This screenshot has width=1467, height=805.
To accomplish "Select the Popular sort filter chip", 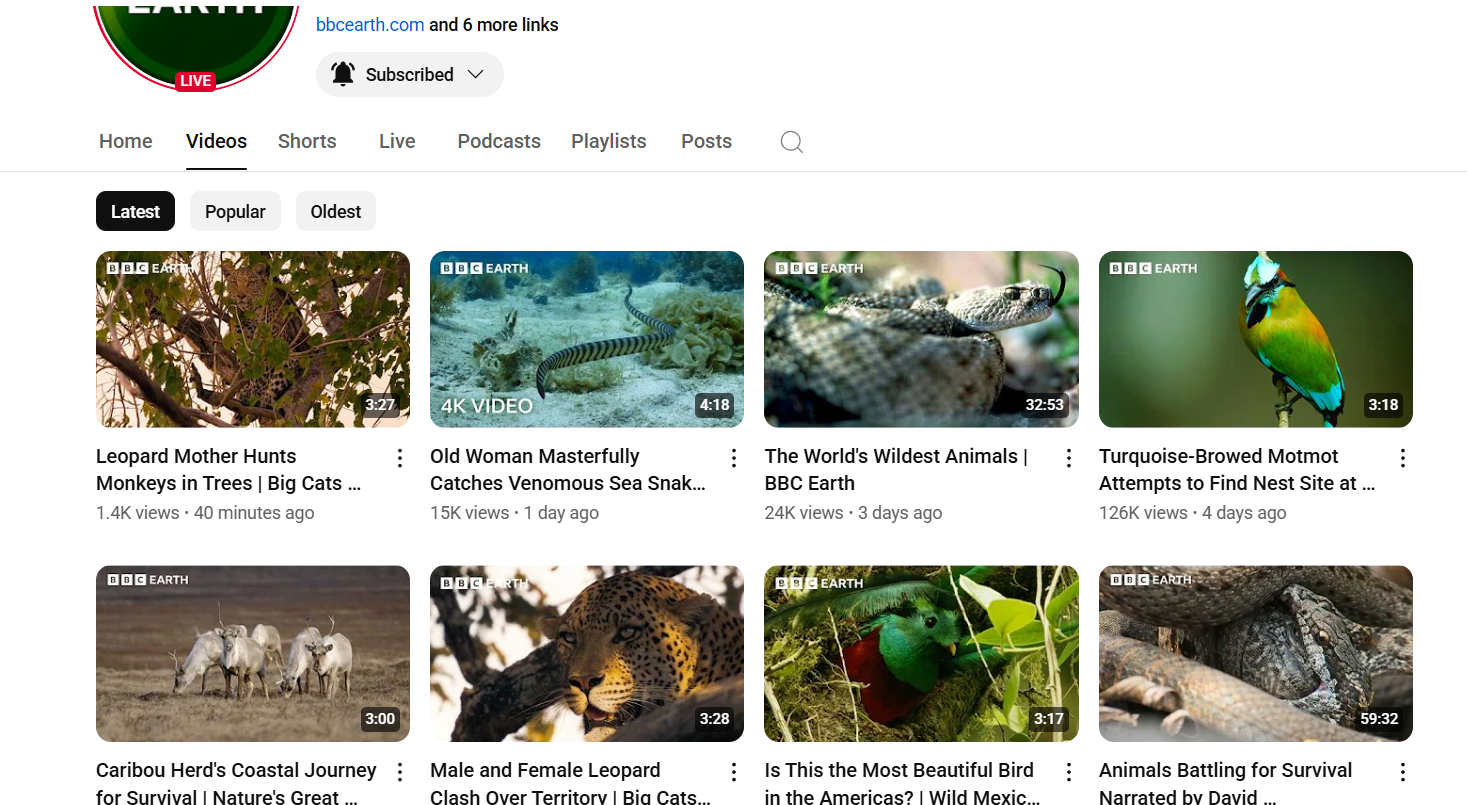I will pyautogui.click(x=235, y=212).
